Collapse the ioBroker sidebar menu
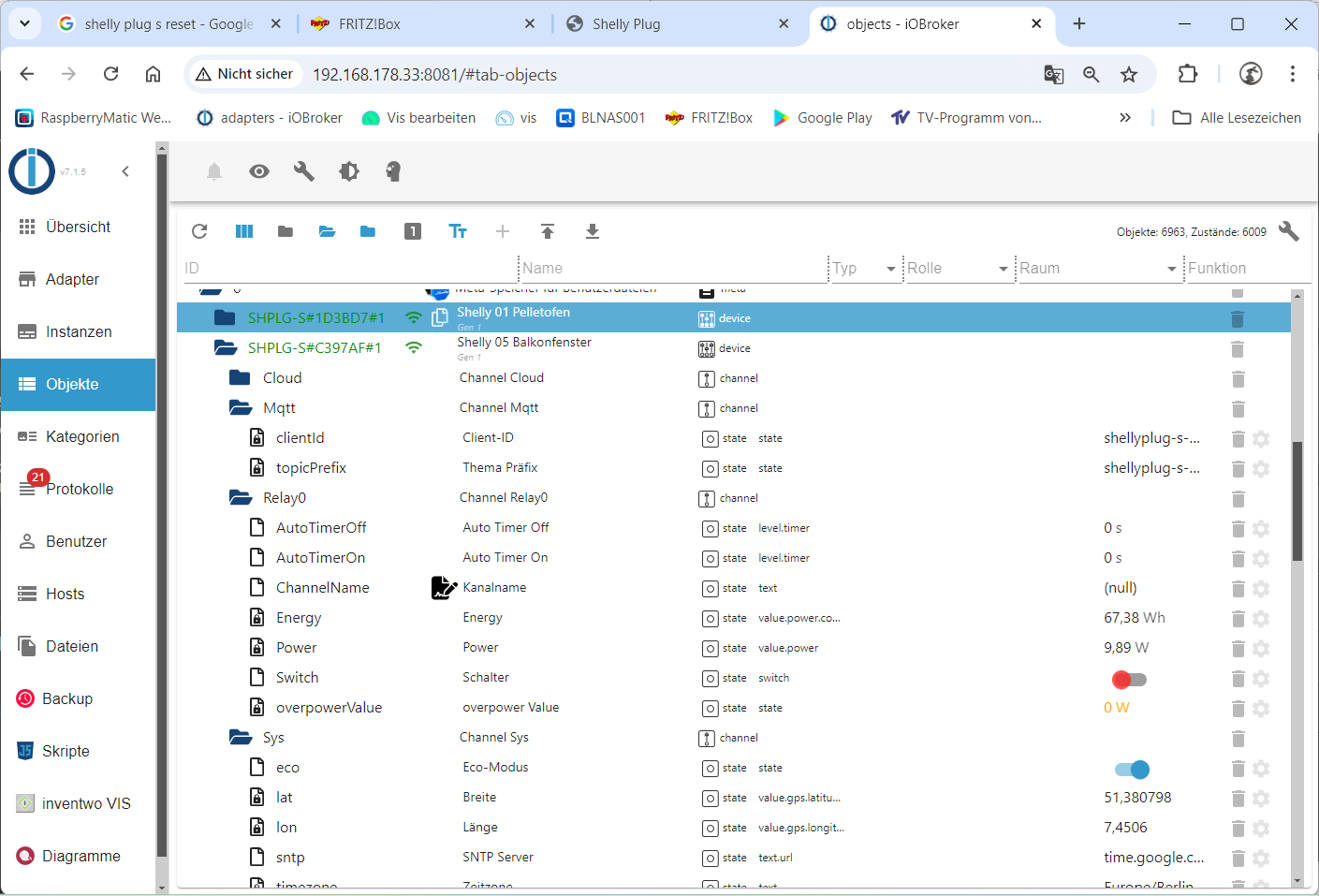 pyautogui.click(x=125, y=171)
